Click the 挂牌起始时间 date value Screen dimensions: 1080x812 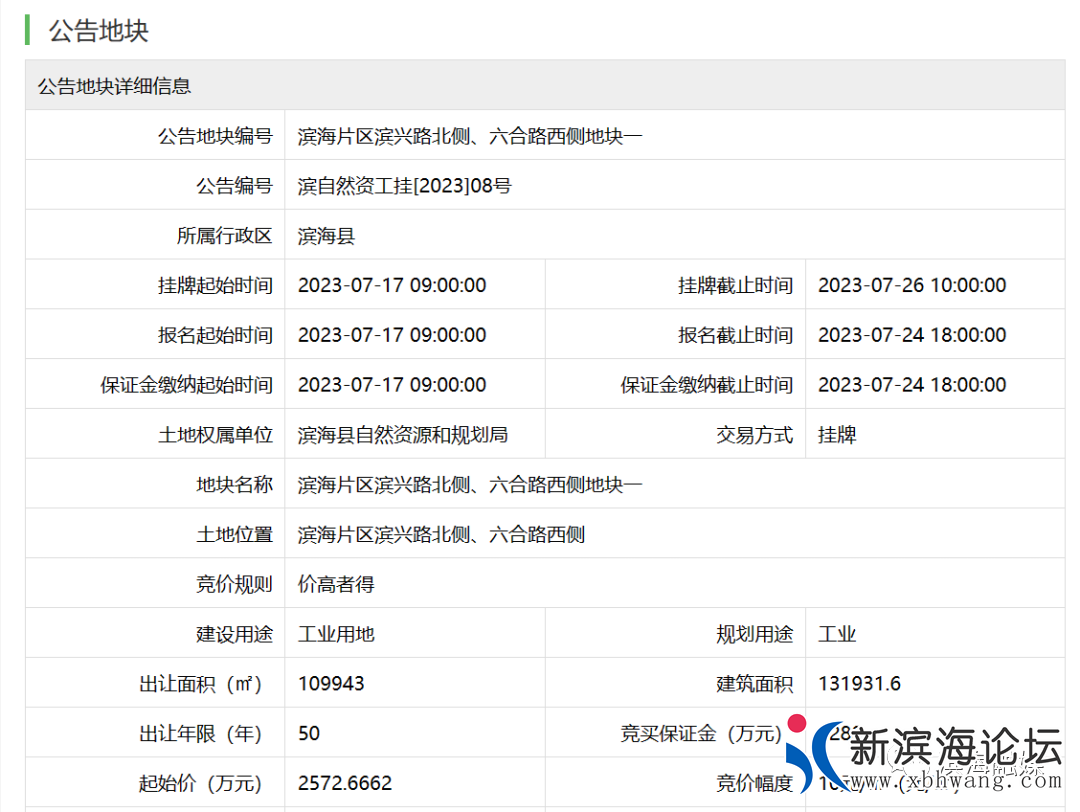click(392, 286)
